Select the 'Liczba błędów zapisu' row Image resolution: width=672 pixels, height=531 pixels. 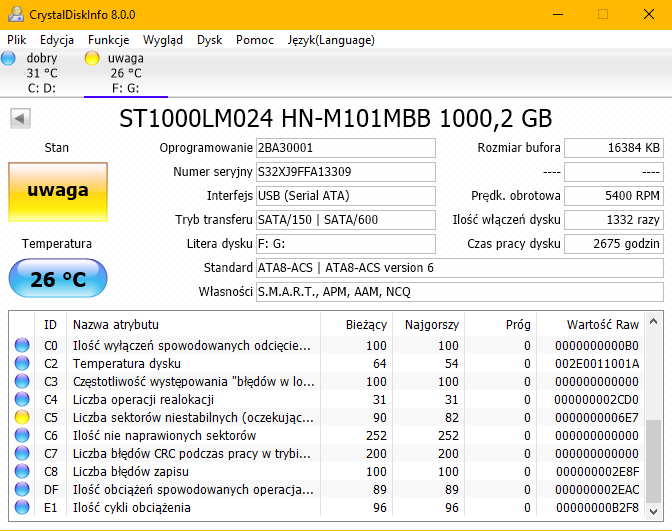pyautogui.click(x=327, y=471)
